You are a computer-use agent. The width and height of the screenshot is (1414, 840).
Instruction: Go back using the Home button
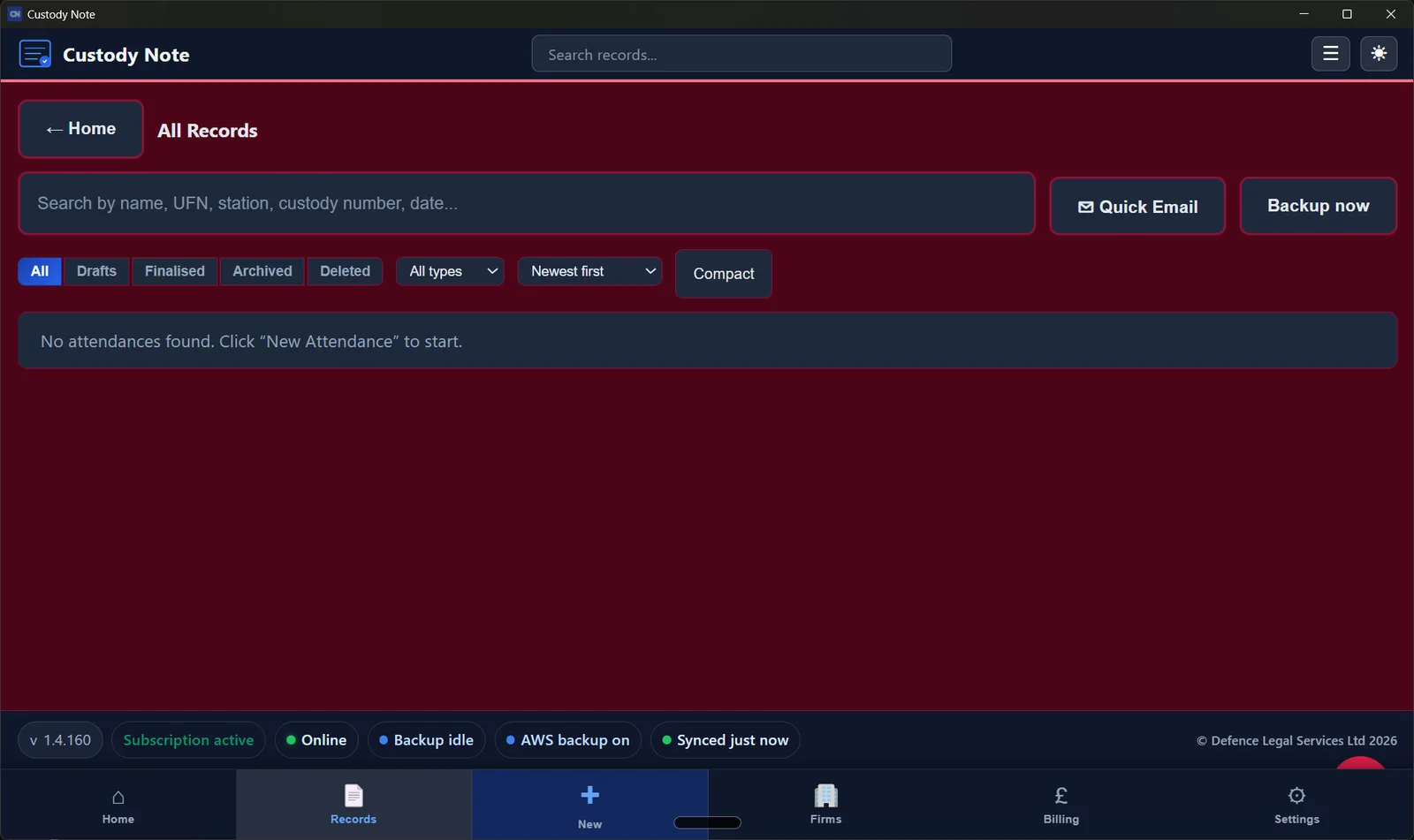[x=80, y=129]
